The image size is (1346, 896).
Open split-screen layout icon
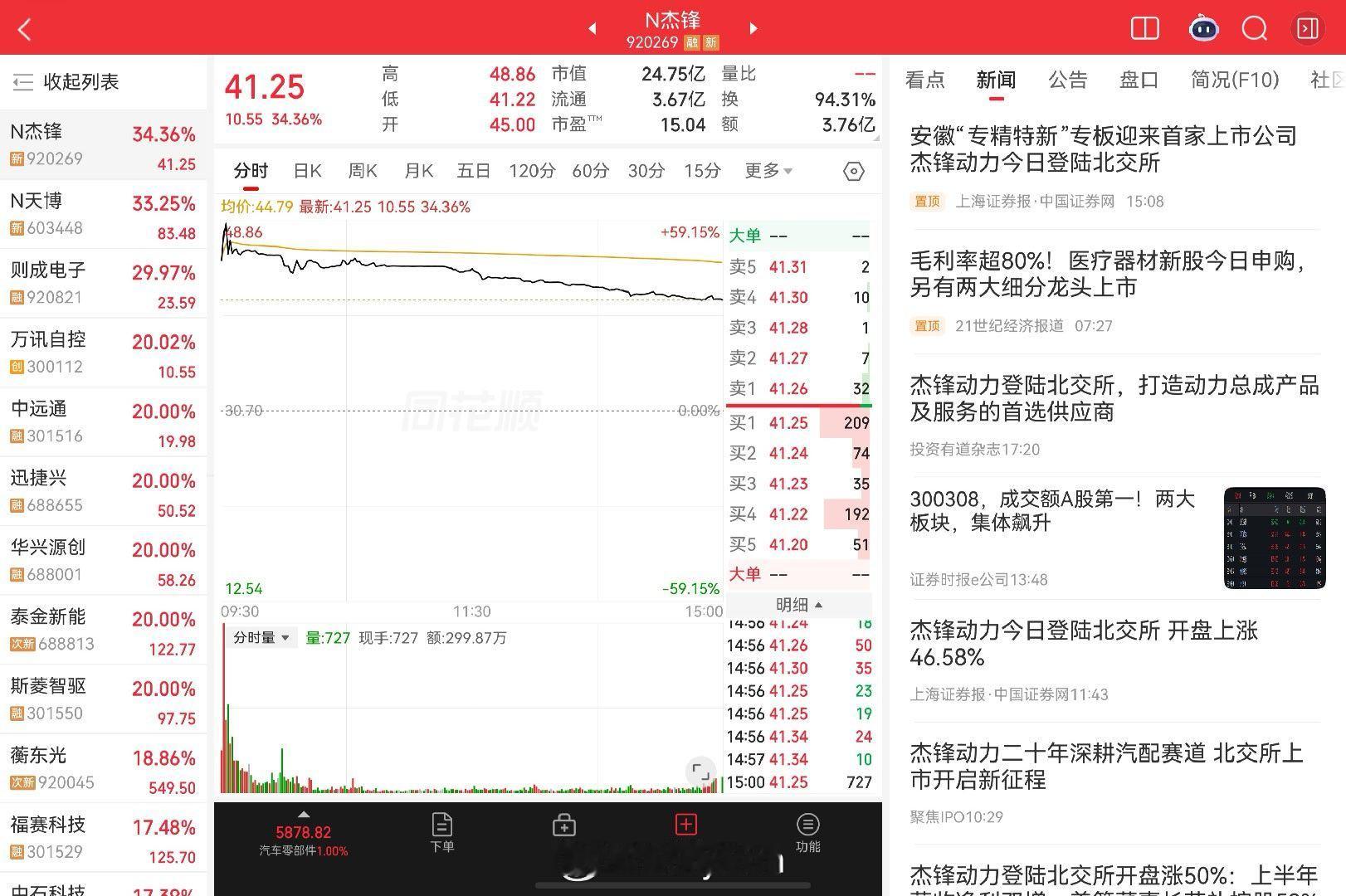(1145, 29)
